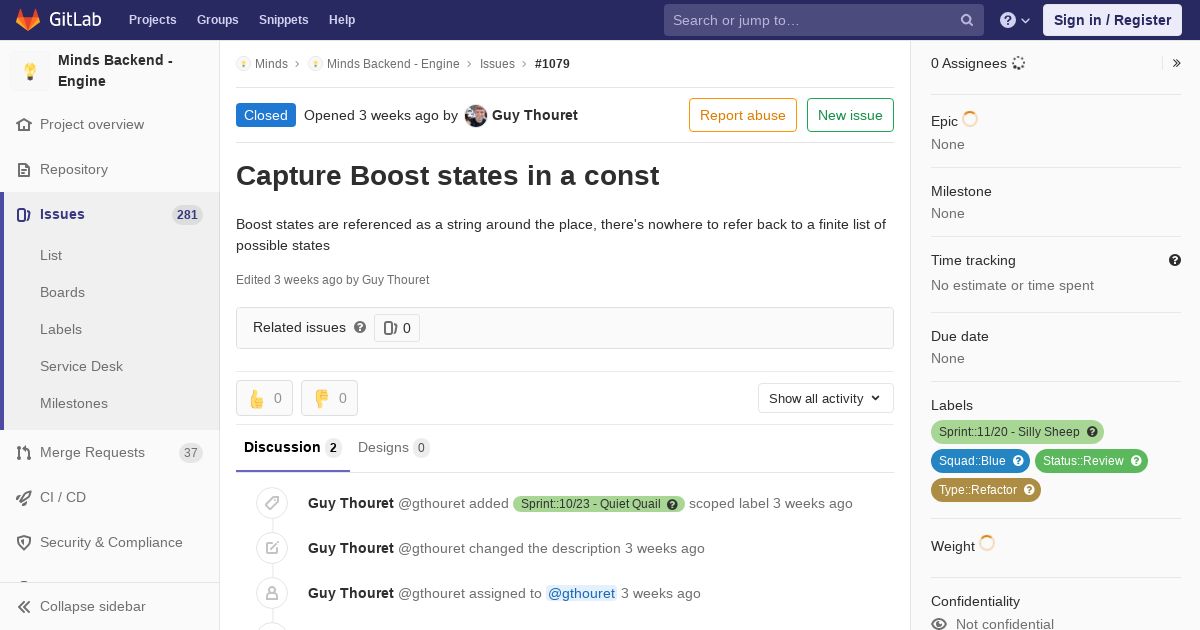Click the Security & Compliance shield icon
Image resolution: width=1200 pixels, height=630 pixels.
(x=24, y=543)
